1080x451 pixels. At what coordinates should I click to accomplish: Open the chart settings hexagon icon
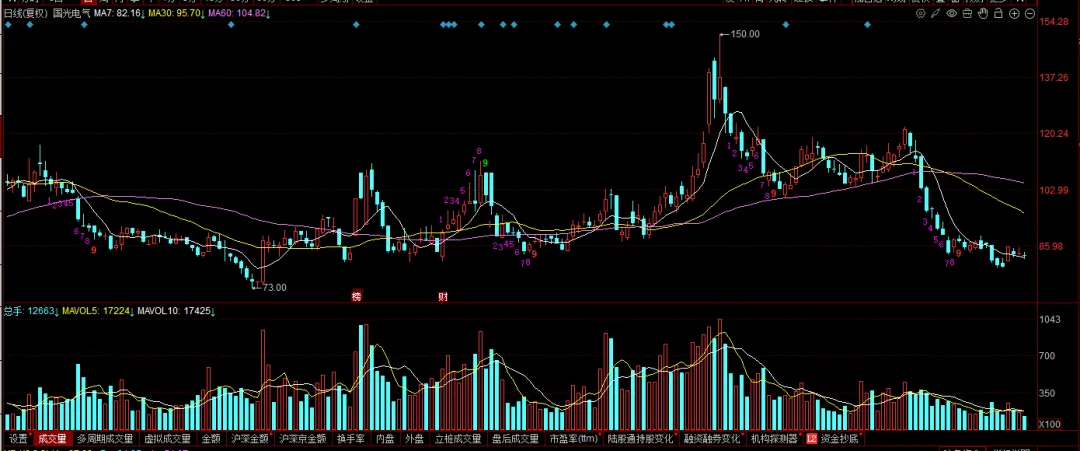tap(920, 13)
